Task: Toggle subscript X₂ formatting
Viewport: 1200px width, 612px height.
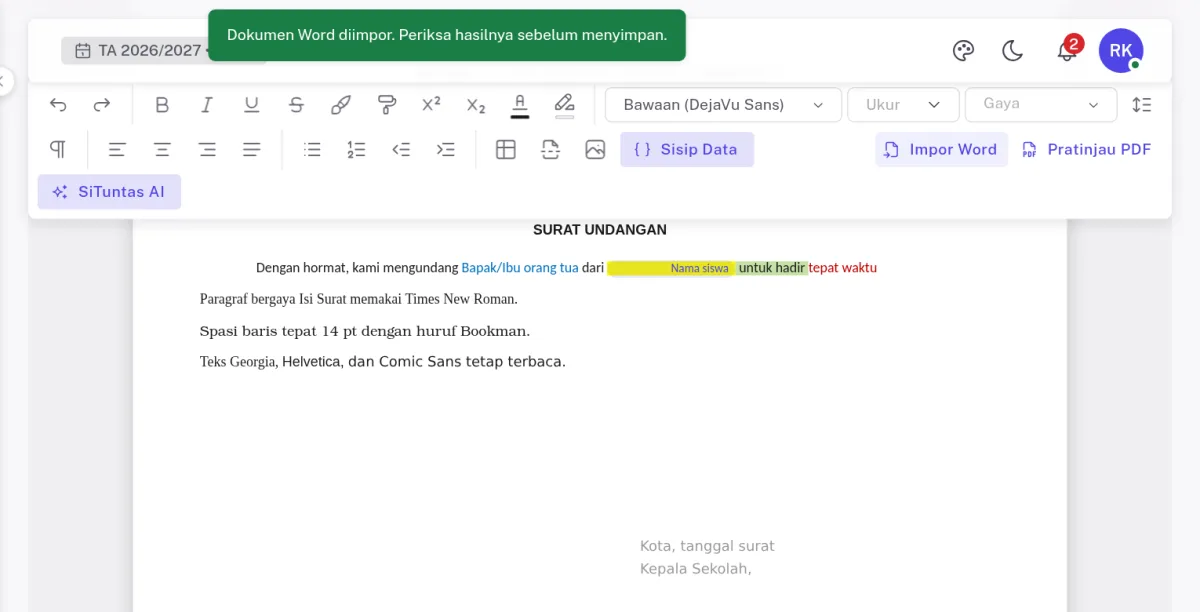Action: click(x=476, y=105)
